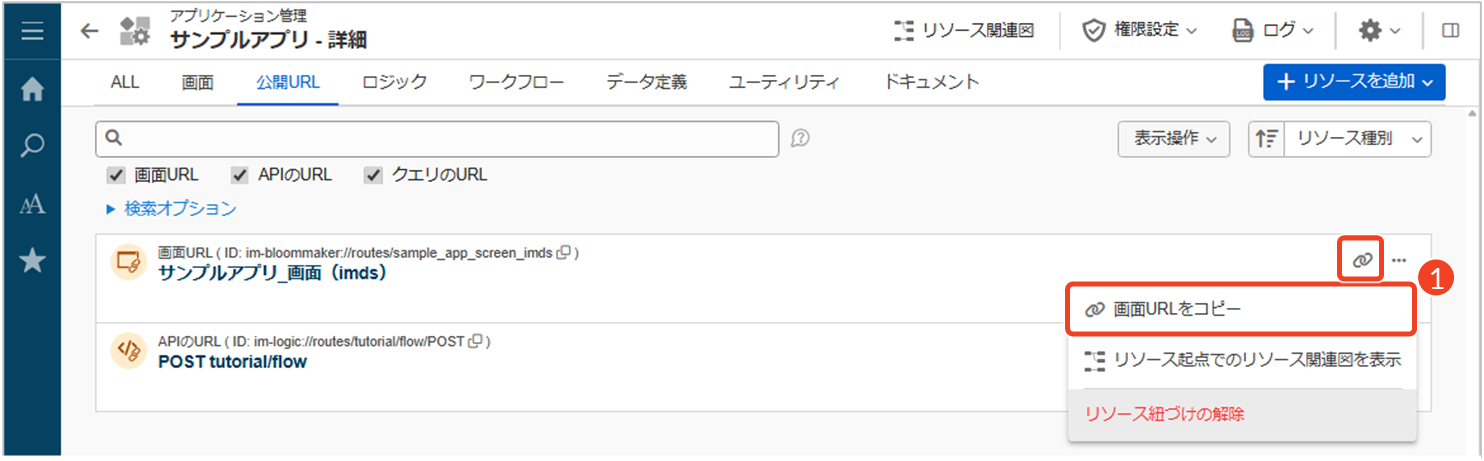
Task: Select 画面URLをコピー from the menu
Action: click(x=1241, y=310)
